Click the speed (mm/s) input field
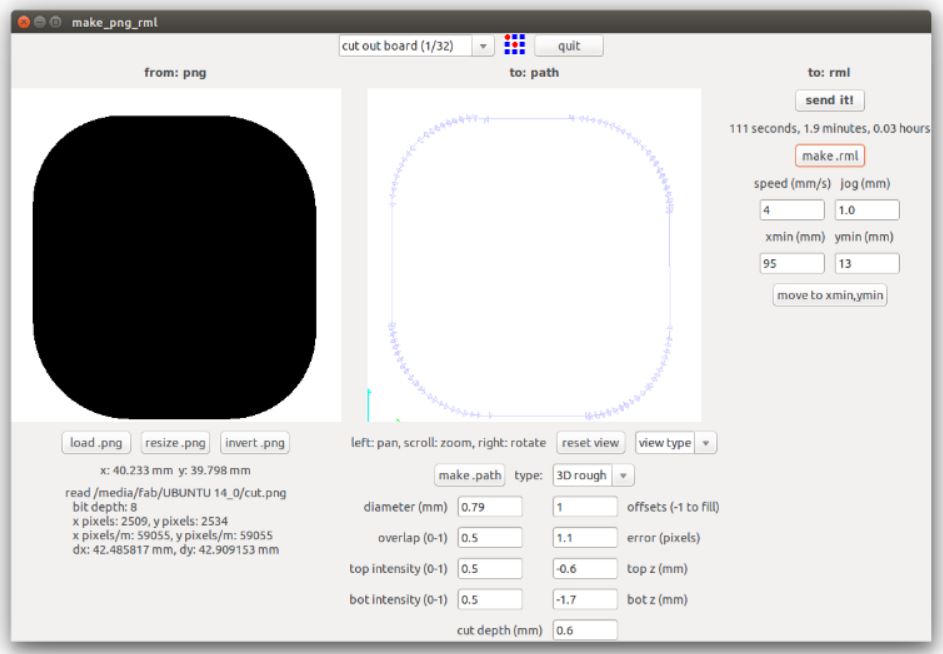Viewport: 943px width, 654px height. click(791, 210)
